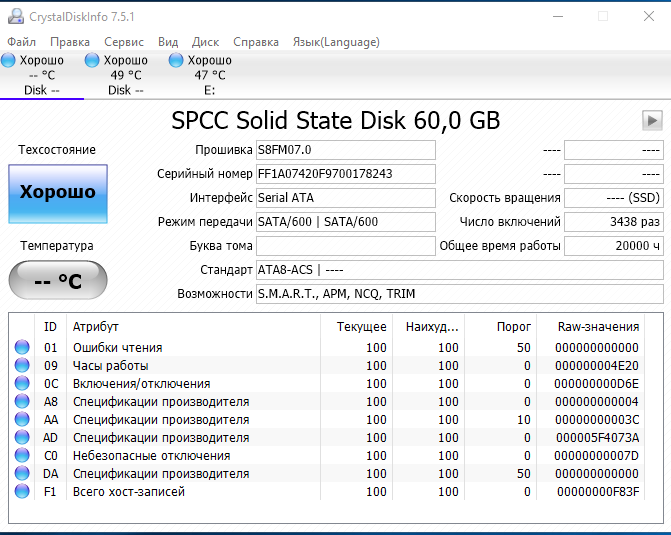Click status orb for Небезопасные отключения row

[x=22, y=456]
